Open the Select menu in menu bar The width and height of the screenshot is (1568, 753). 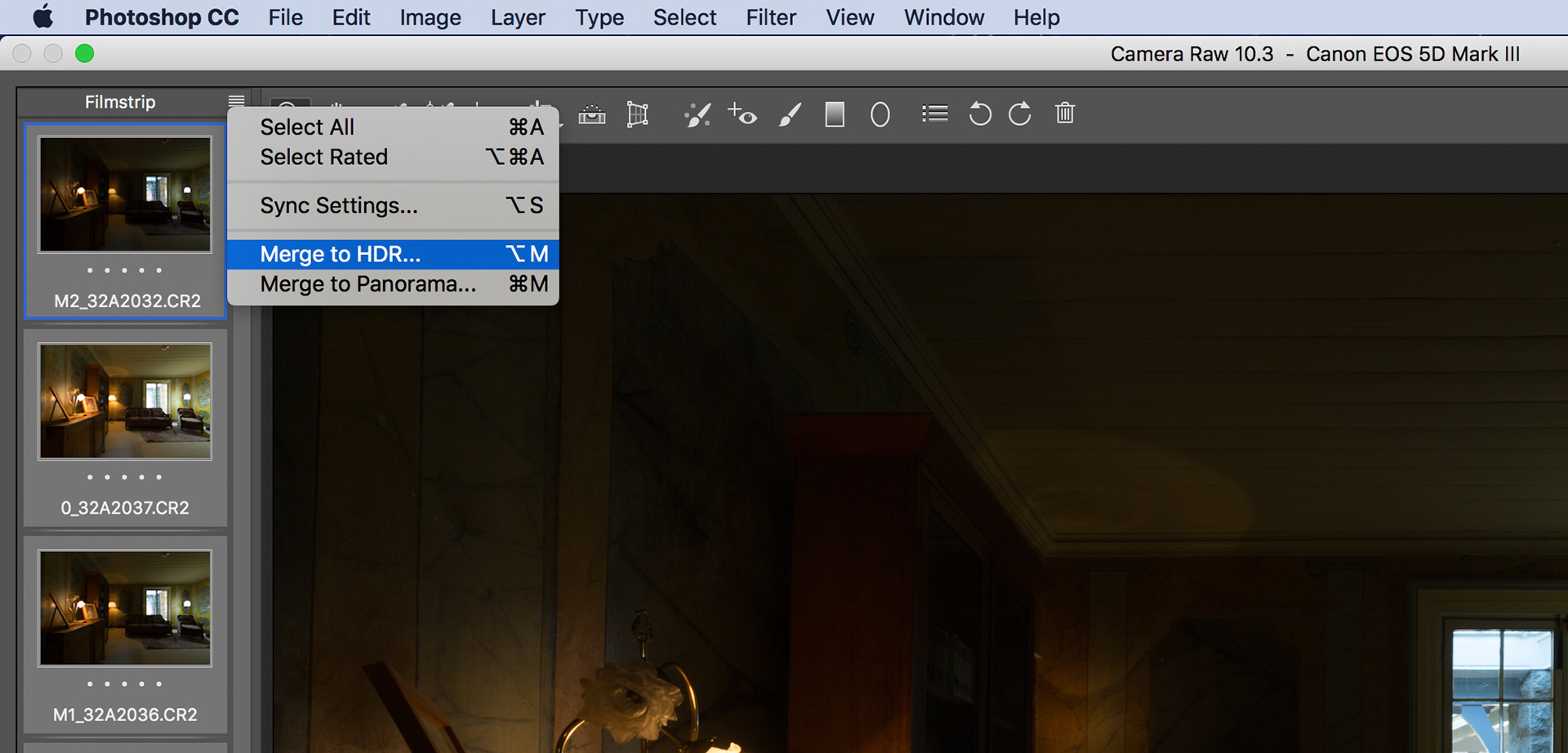(684, 17)
